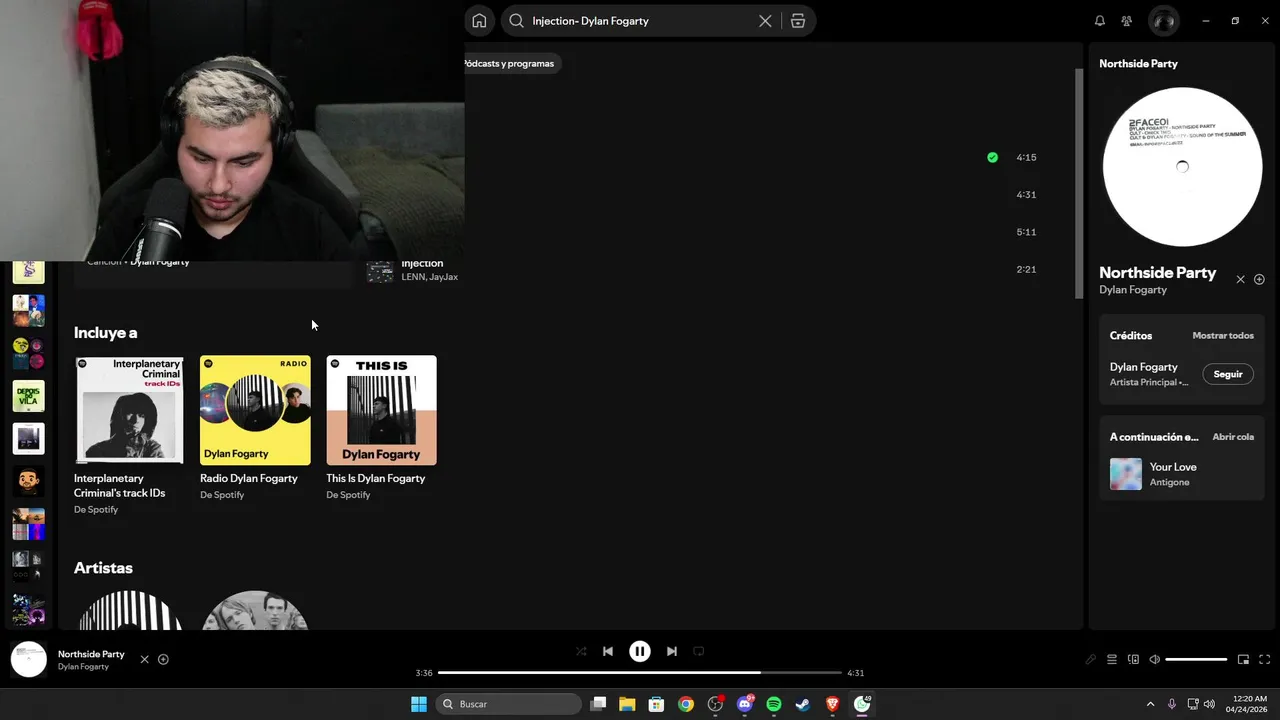The width and height of the screenshot is (1280, 720).
Task: Open File Explorer from taskbar
Action: 627,704
